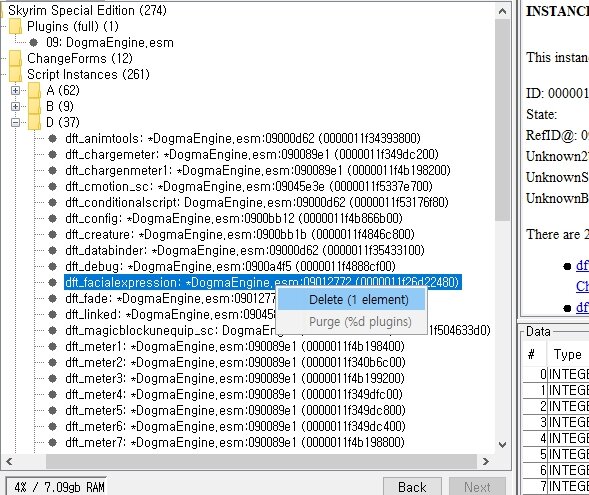Click row 7 in the Data table
This screenshot has height=495, width=589.
(x=556, y=487)
